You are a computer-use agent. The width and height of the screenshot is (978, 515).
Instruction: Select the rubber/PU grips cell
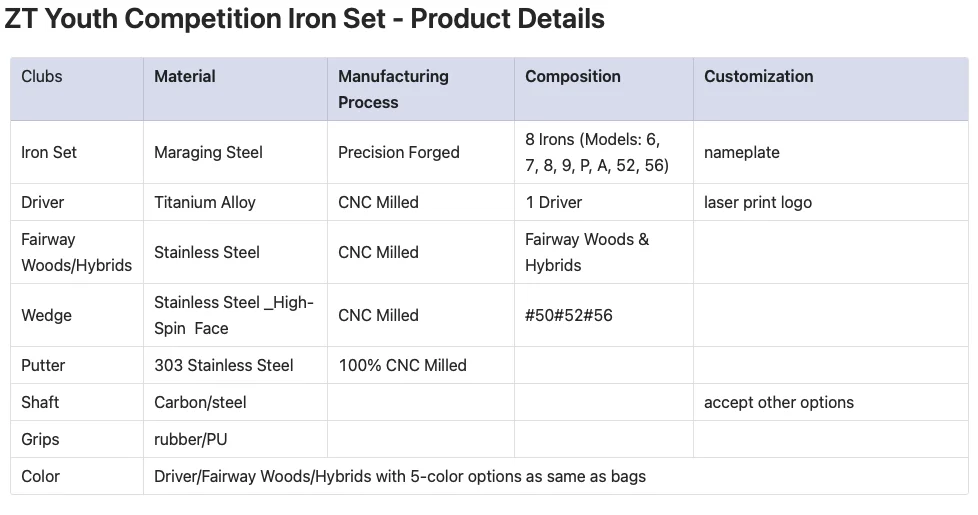(x=191, y=439)
